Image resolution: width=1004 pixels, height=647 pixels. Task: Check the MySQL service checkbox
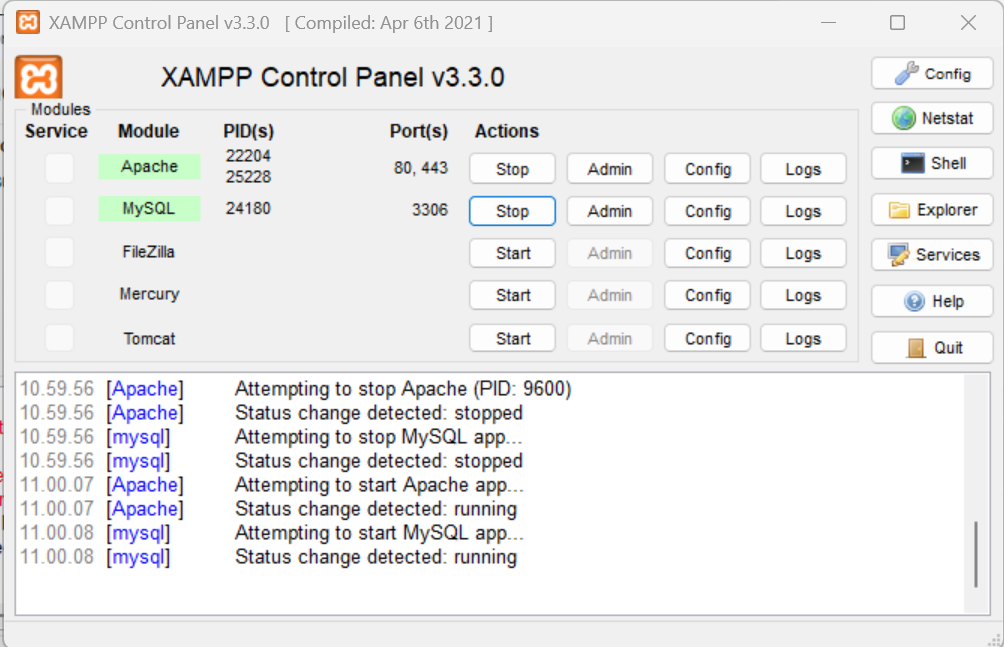(x=58, y=211)
